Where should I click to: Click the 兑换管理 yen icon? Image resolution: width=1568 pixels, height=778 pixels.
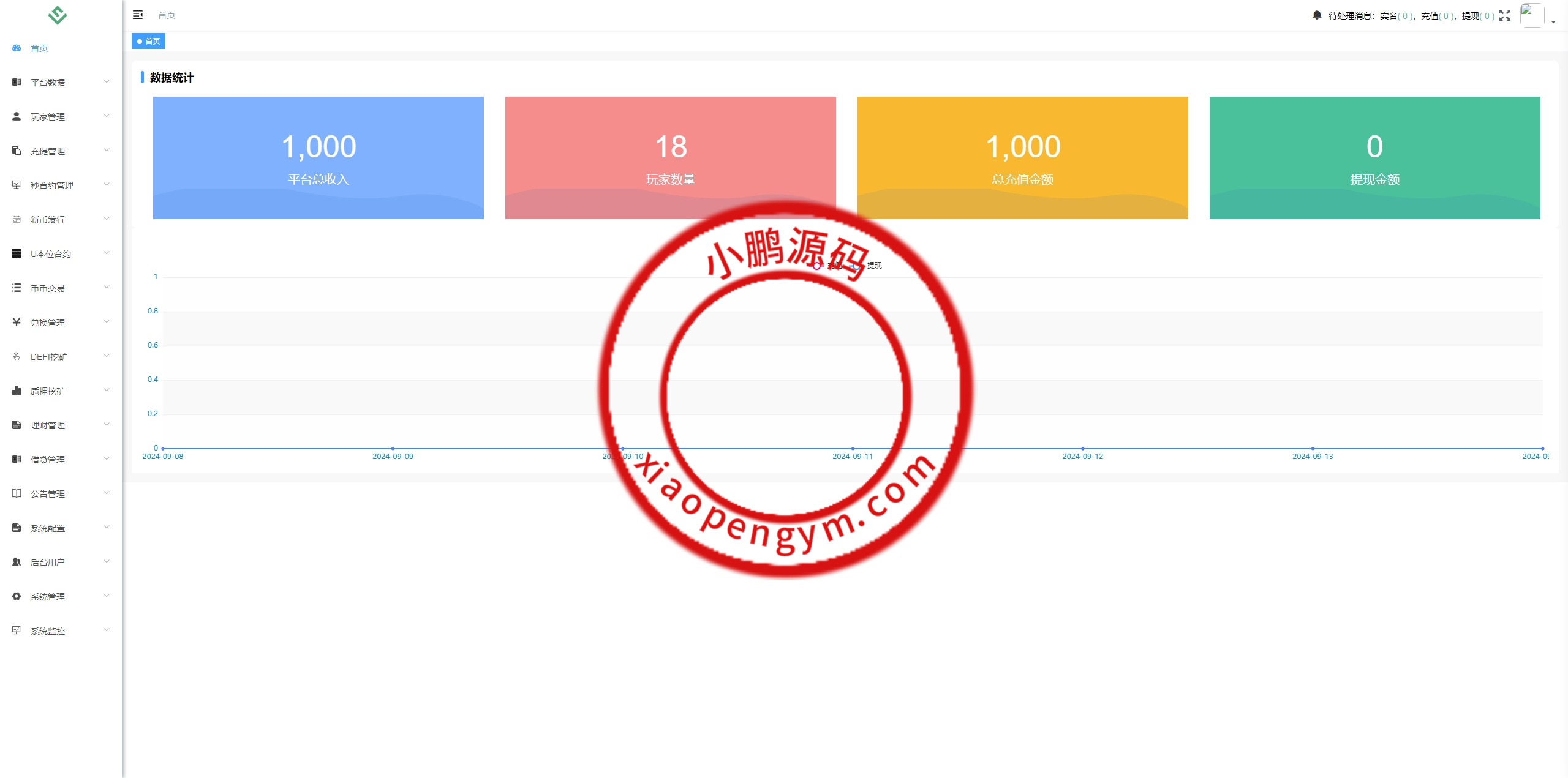pyautogui.click(x=17, y=322)
